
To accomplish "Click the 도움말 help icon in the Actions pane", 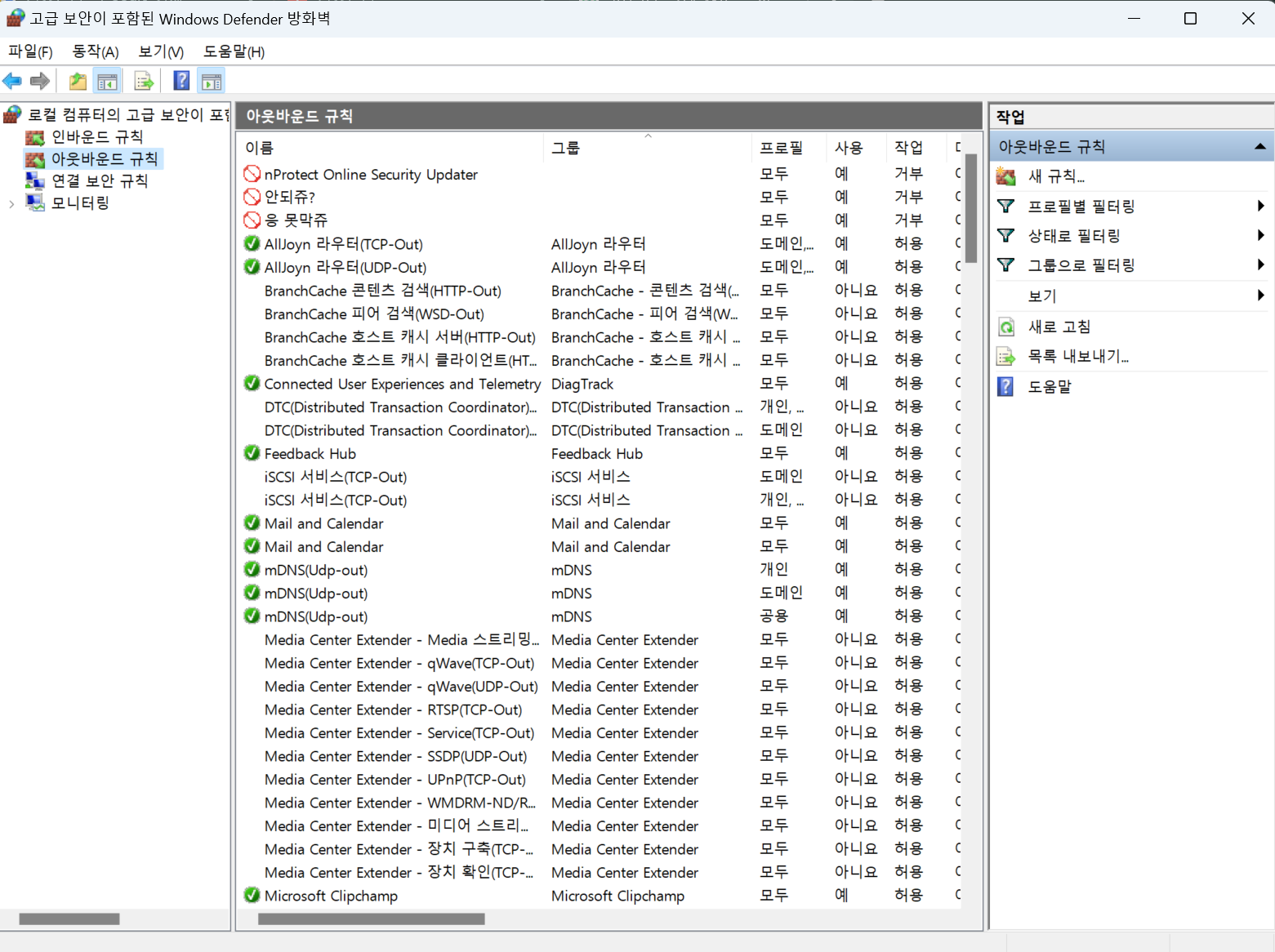I will [1006, 386].
